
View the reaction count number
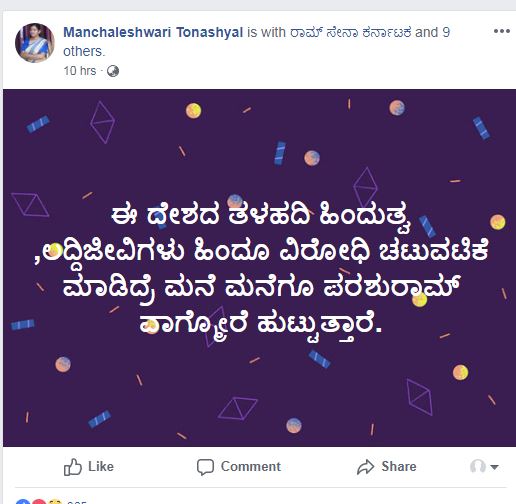77,502
